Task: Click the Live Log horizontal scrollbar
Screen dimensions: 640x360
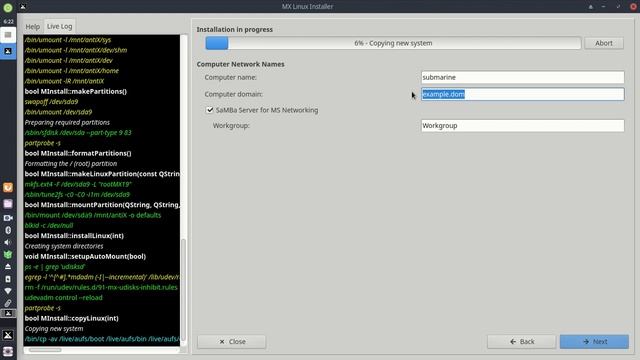Action: coord(45,350)
